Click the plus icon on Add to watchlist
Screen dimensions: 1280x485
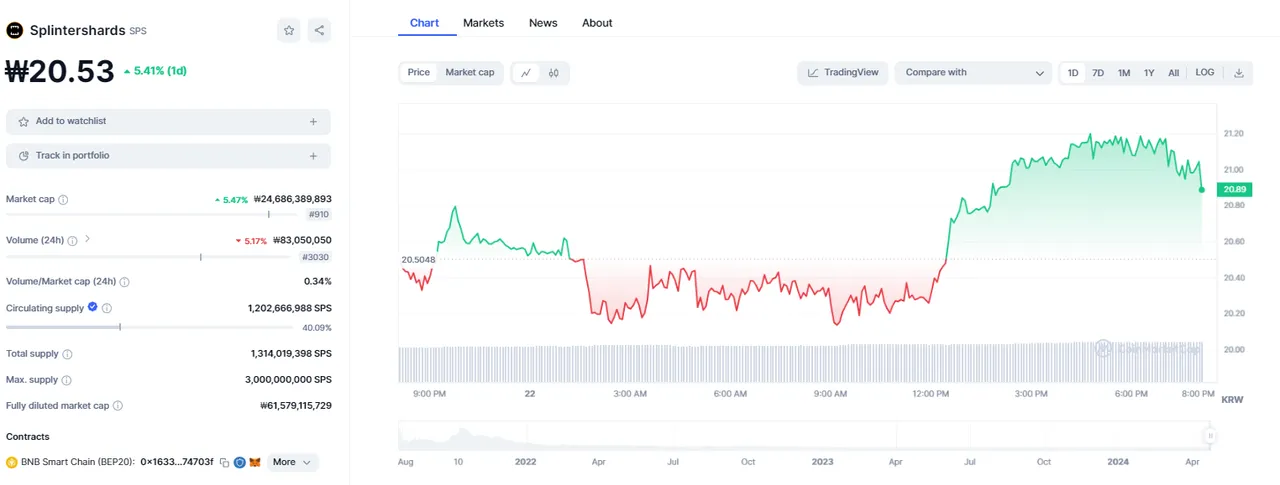[313, 122]
